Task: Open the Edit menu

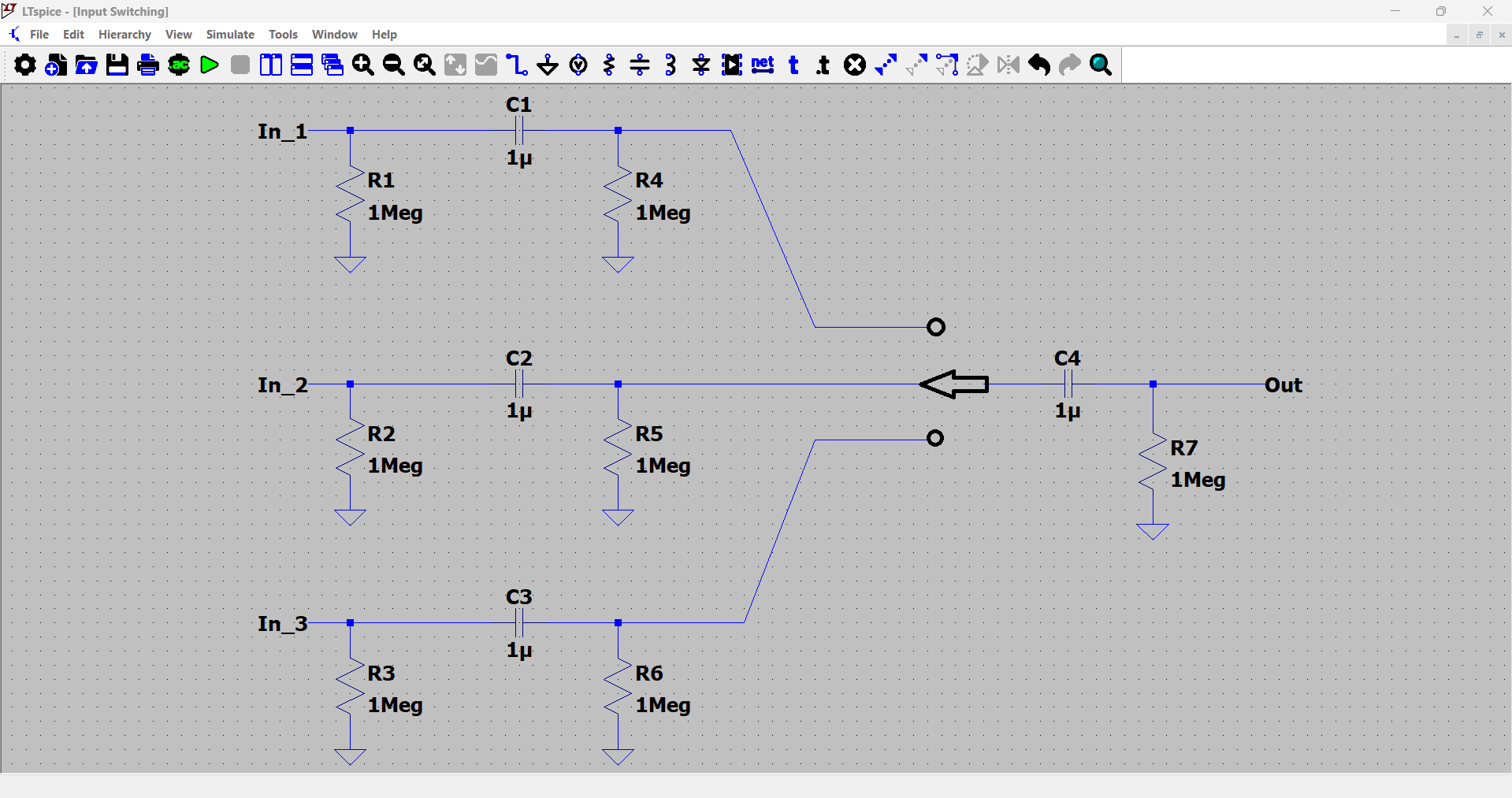Action: [x=73, y=35]
